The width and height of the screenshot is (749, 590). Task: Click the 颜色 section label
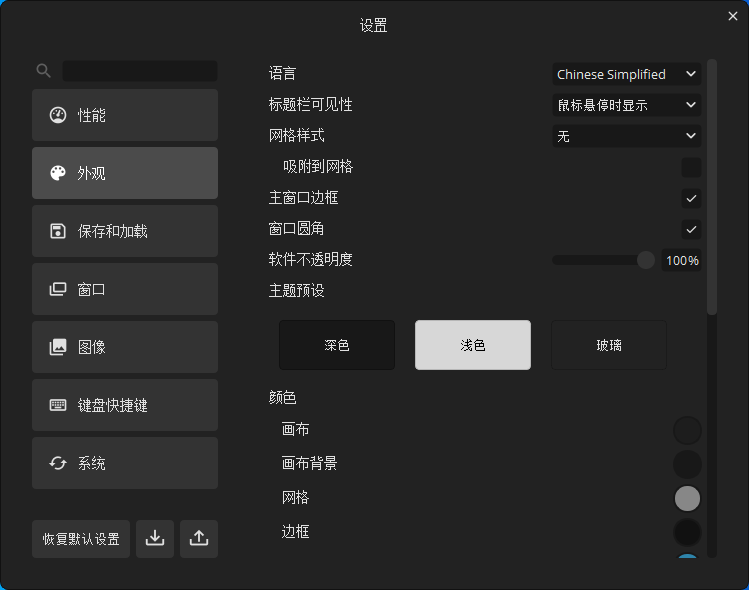(x=283, y=397)
